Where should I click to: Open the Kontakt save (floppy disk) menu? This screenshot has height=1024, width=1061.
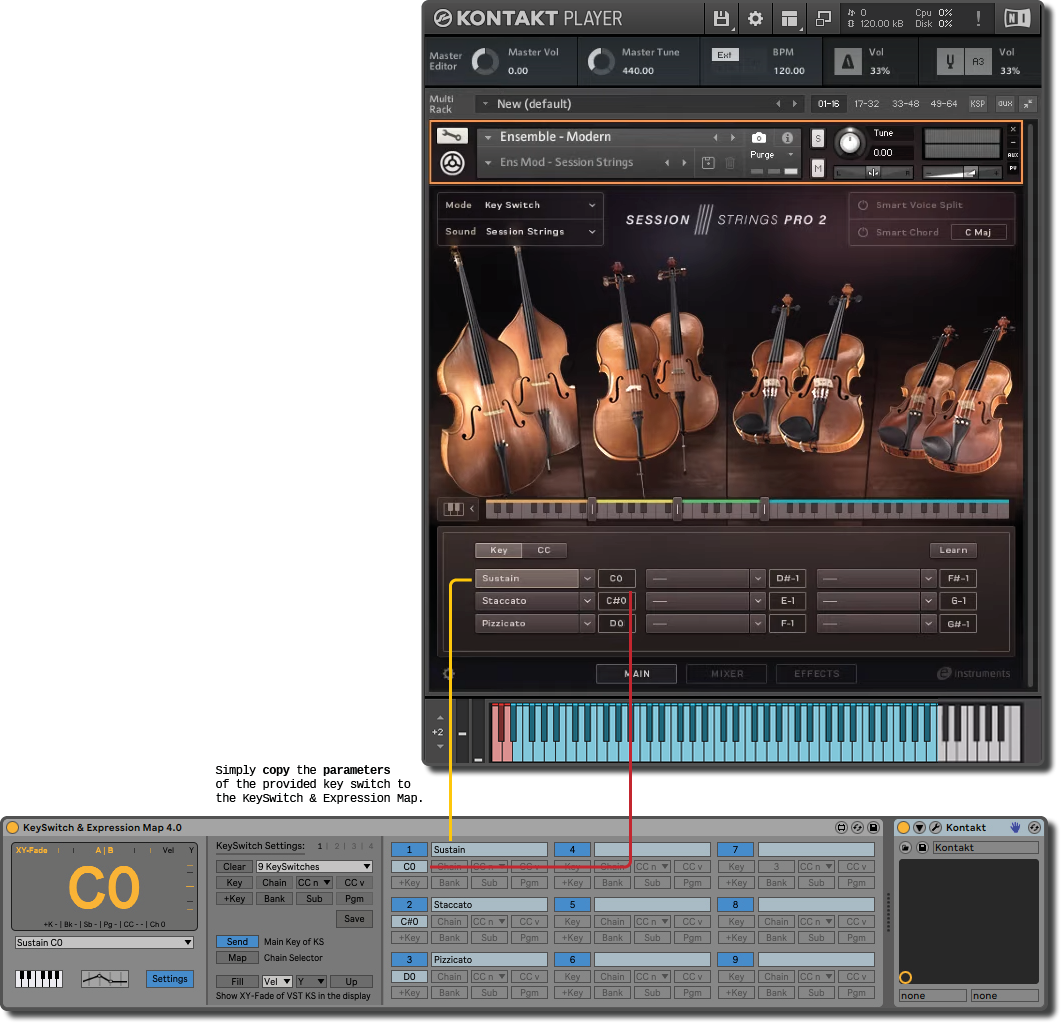(721, 19)
